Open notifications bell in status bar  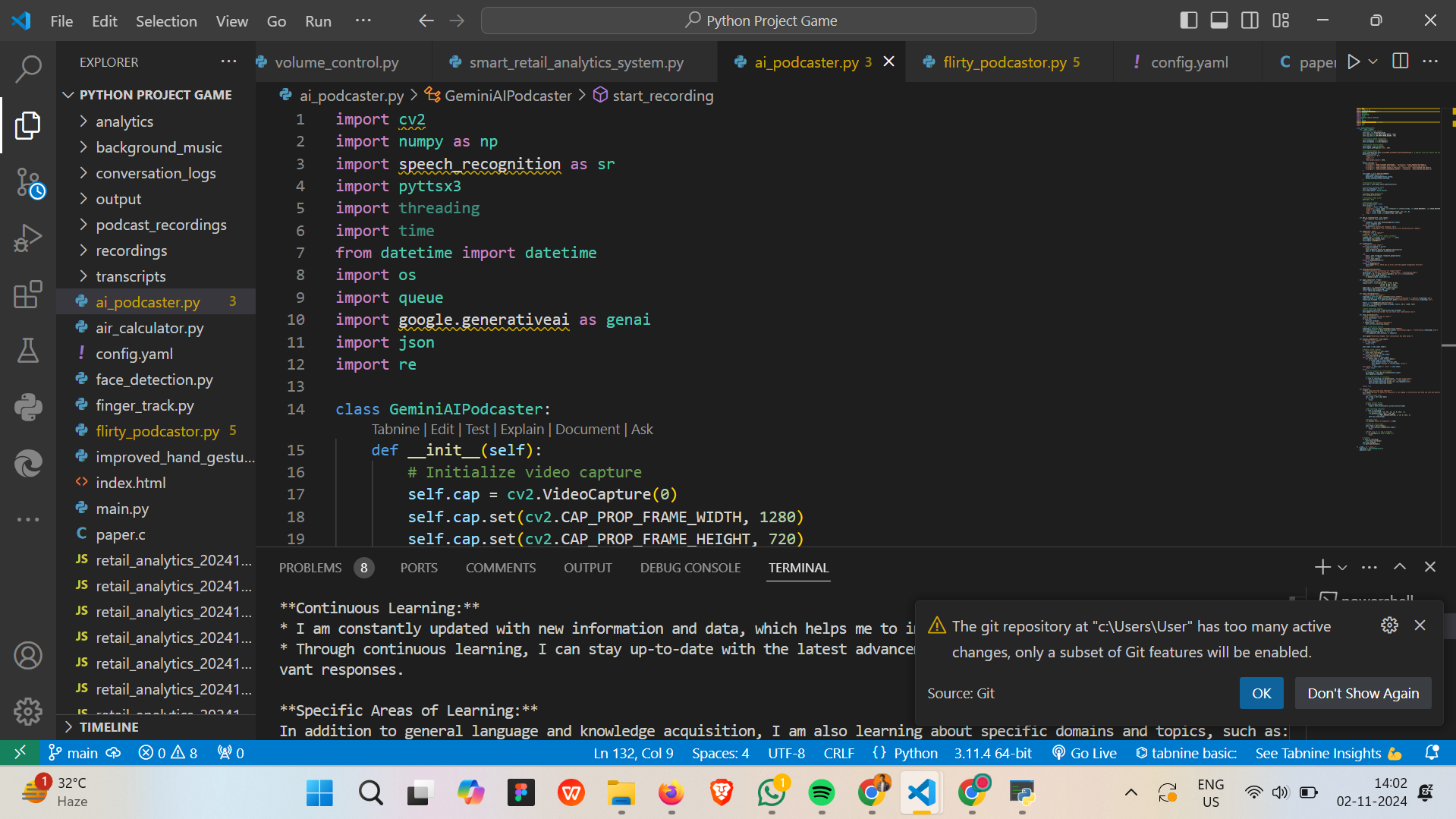(1432, 752)
